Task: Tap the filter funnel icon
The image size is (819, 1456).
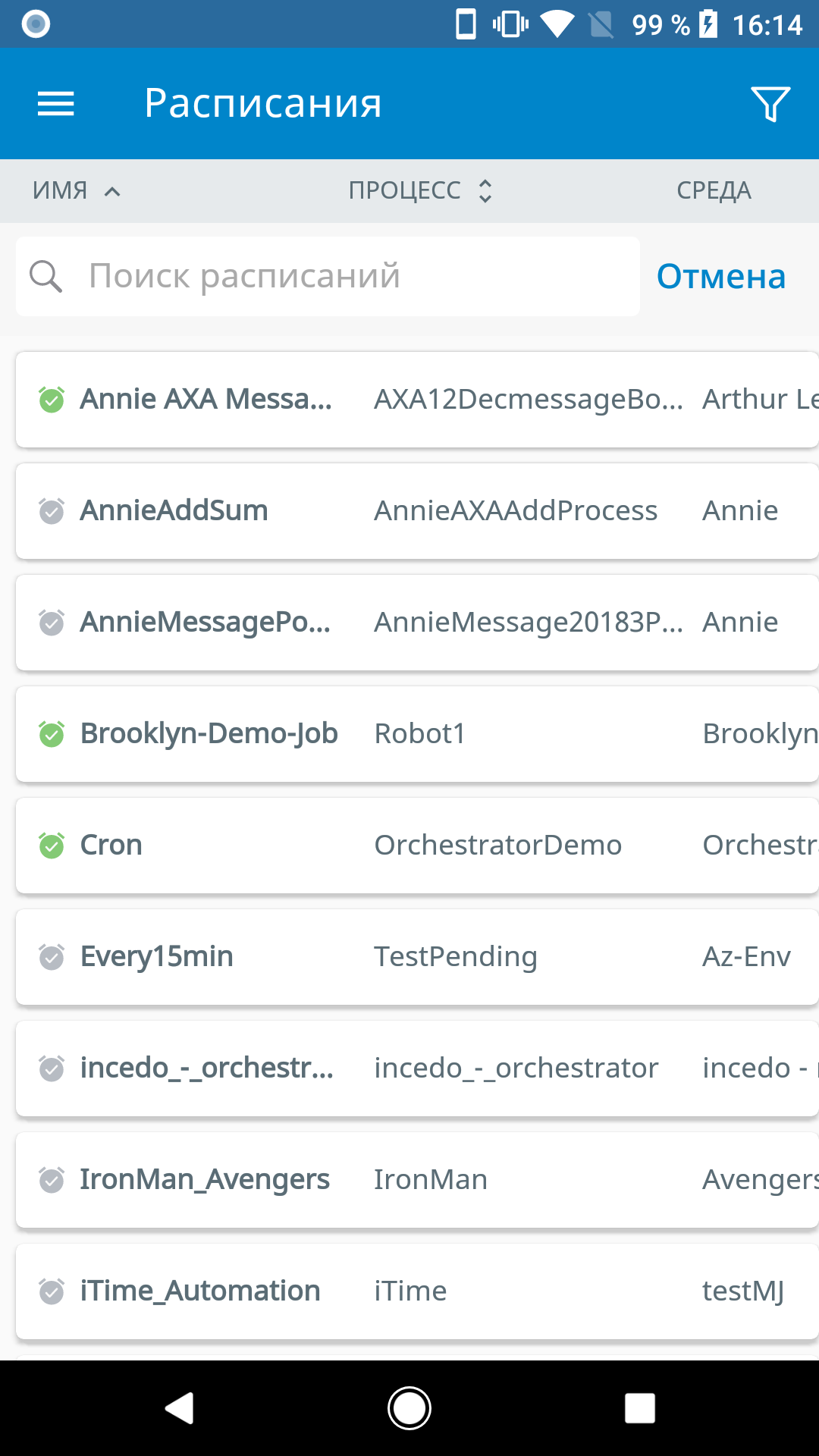Action: coord(770,104)
